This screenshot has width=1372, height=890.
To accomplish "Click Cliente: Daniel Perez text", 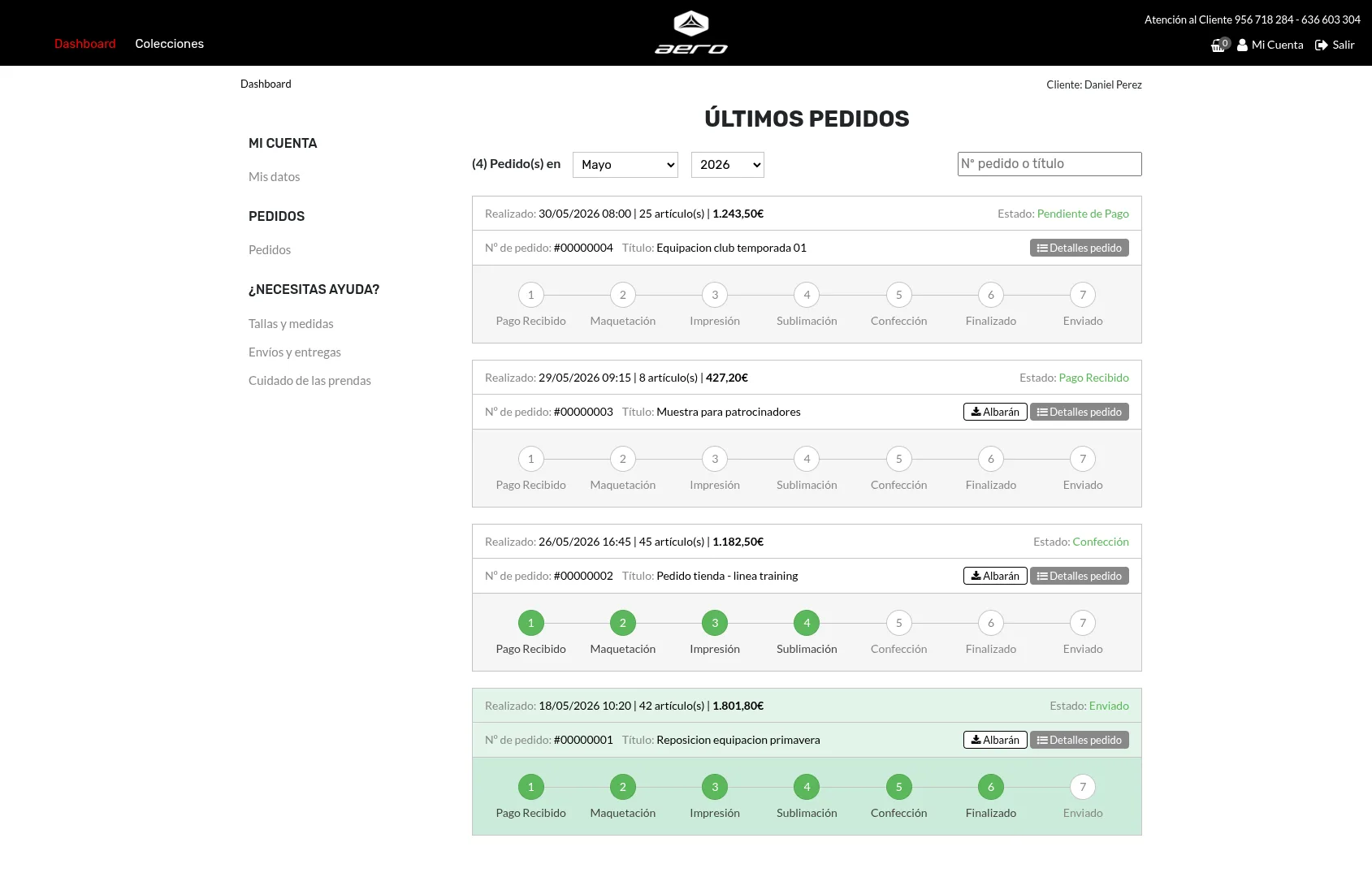I will click(x=1094, y=84).
